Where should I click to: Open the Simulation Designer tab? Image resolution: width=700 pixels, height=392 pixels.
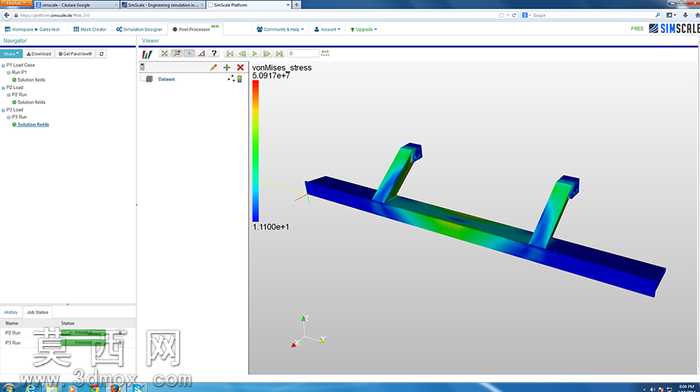click(x=139, y=29)
